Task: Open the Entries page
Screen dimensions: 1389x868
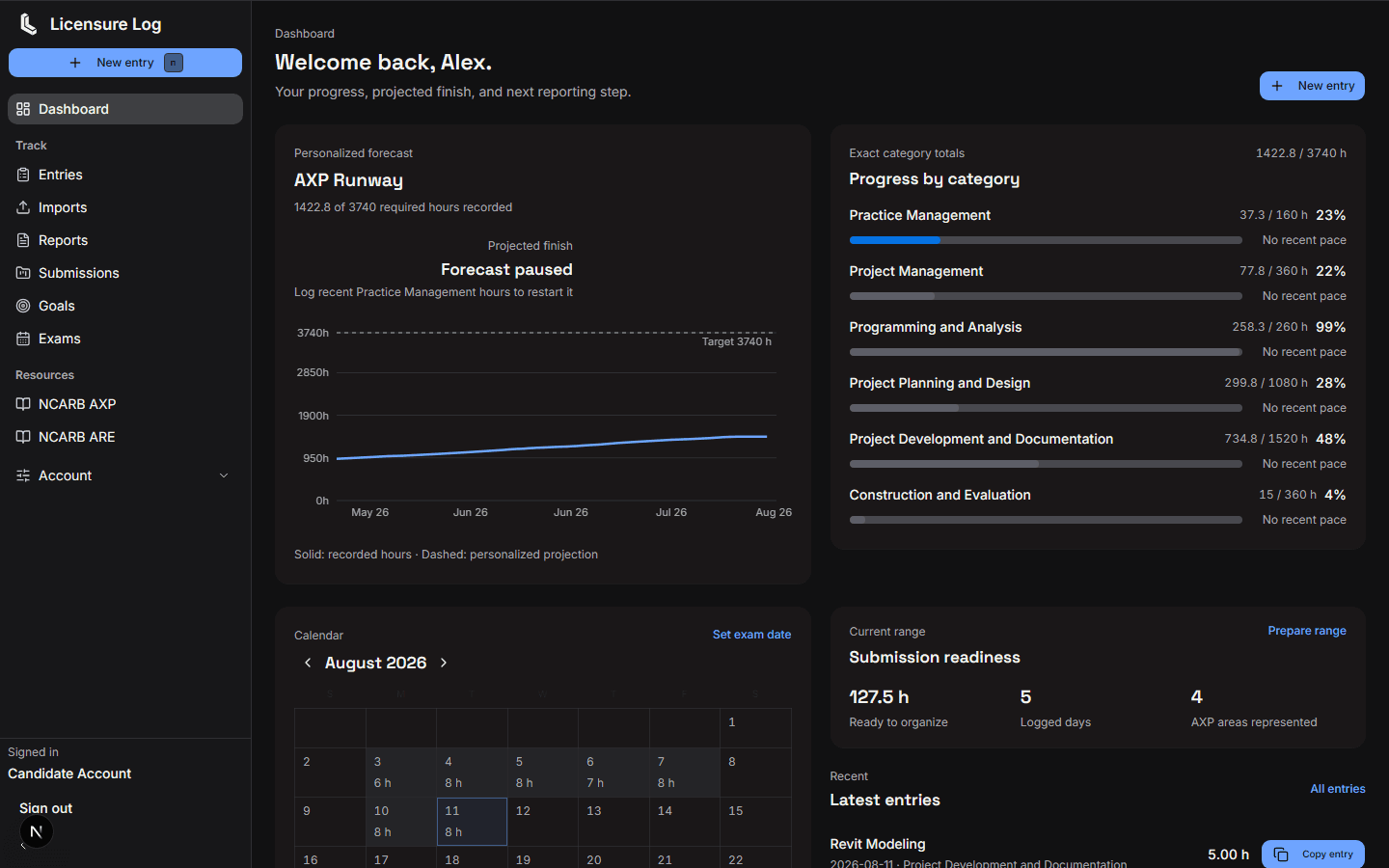Action: [x=125, y=175]
